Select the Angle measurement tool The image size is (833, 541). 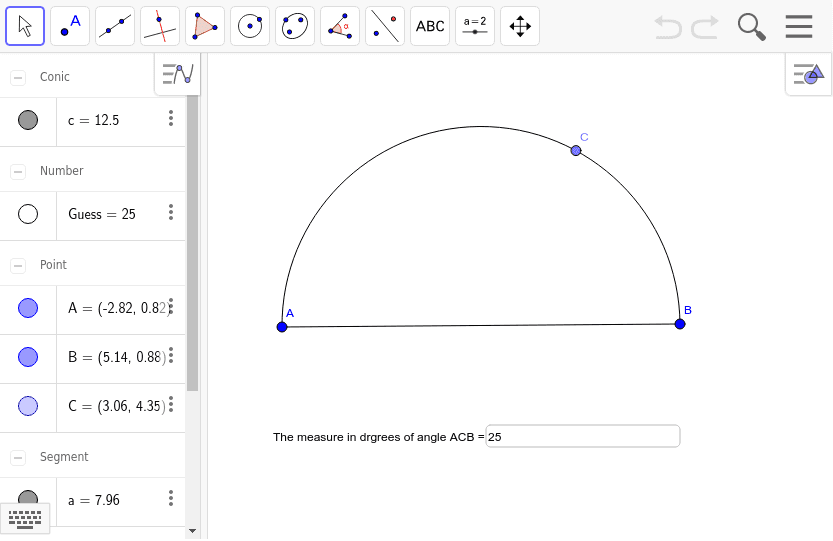pyautogui.click(x=340, y=26)
